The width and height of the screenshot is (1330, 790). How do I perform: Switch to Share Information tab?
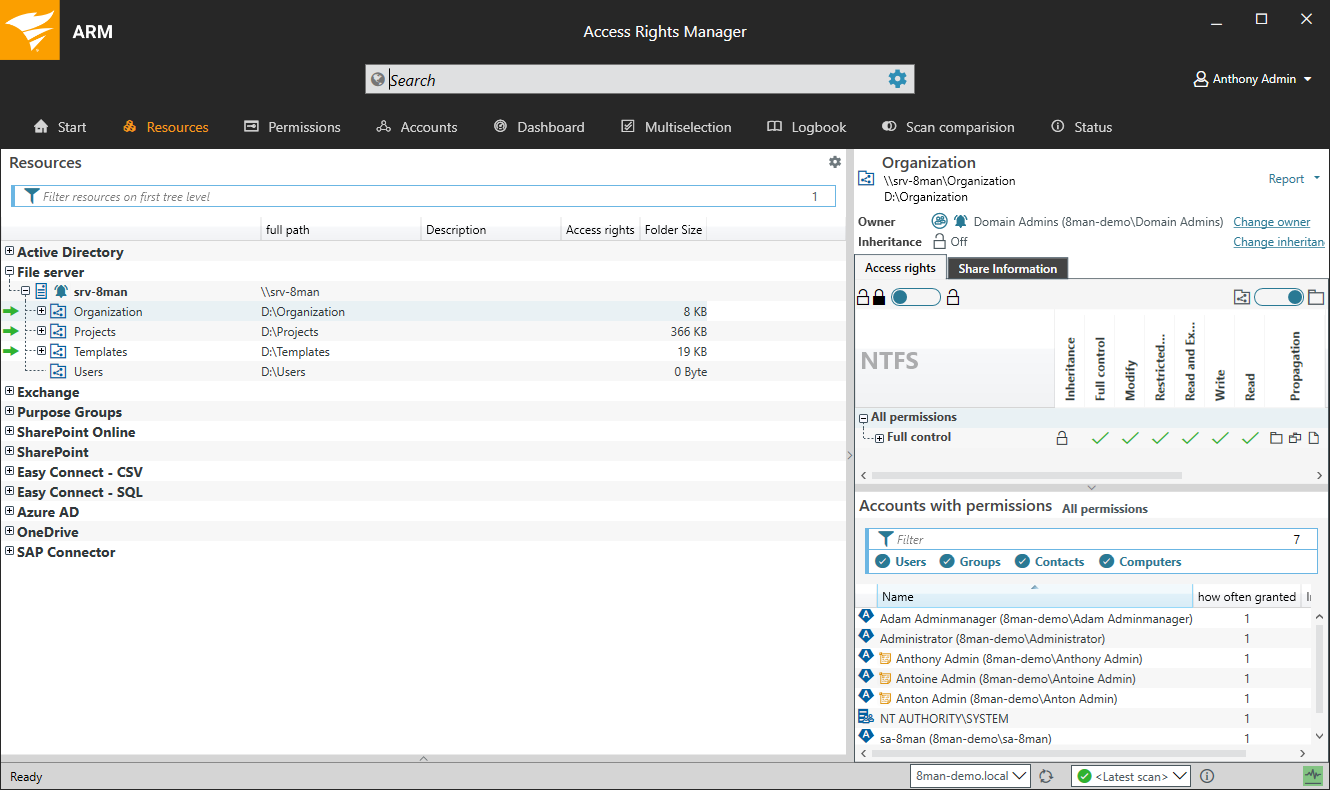[x=1007, y=268]
